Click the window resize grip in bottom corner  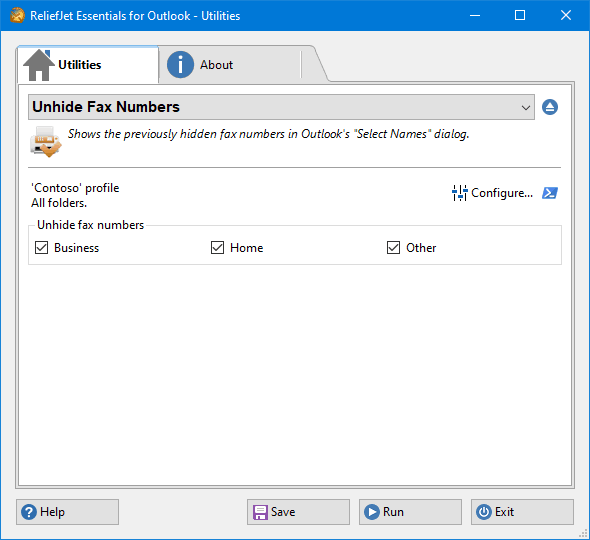point(583,533)
